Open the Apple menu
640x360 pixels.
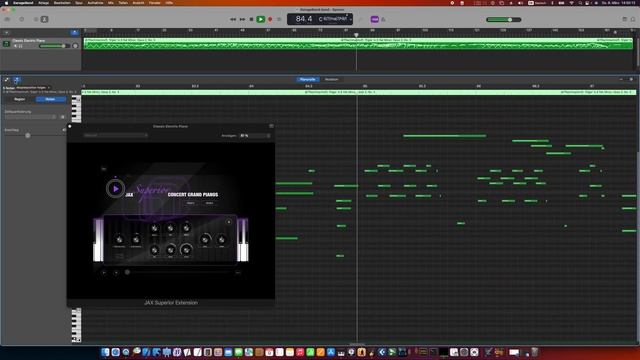6,2
